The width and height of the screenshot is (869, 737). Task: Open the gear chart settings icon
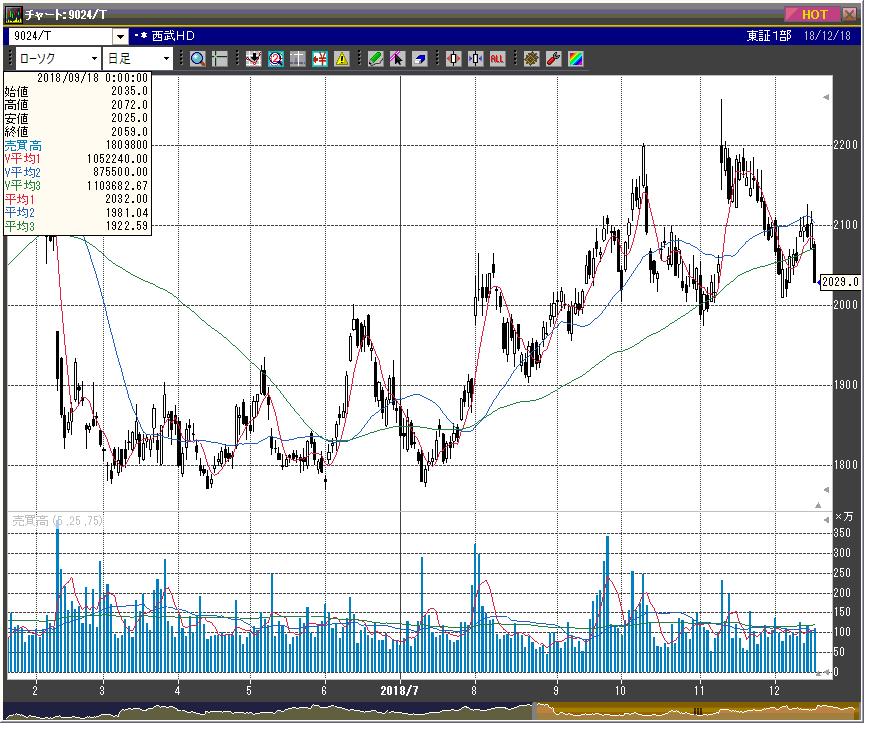(x=531, y=59)
